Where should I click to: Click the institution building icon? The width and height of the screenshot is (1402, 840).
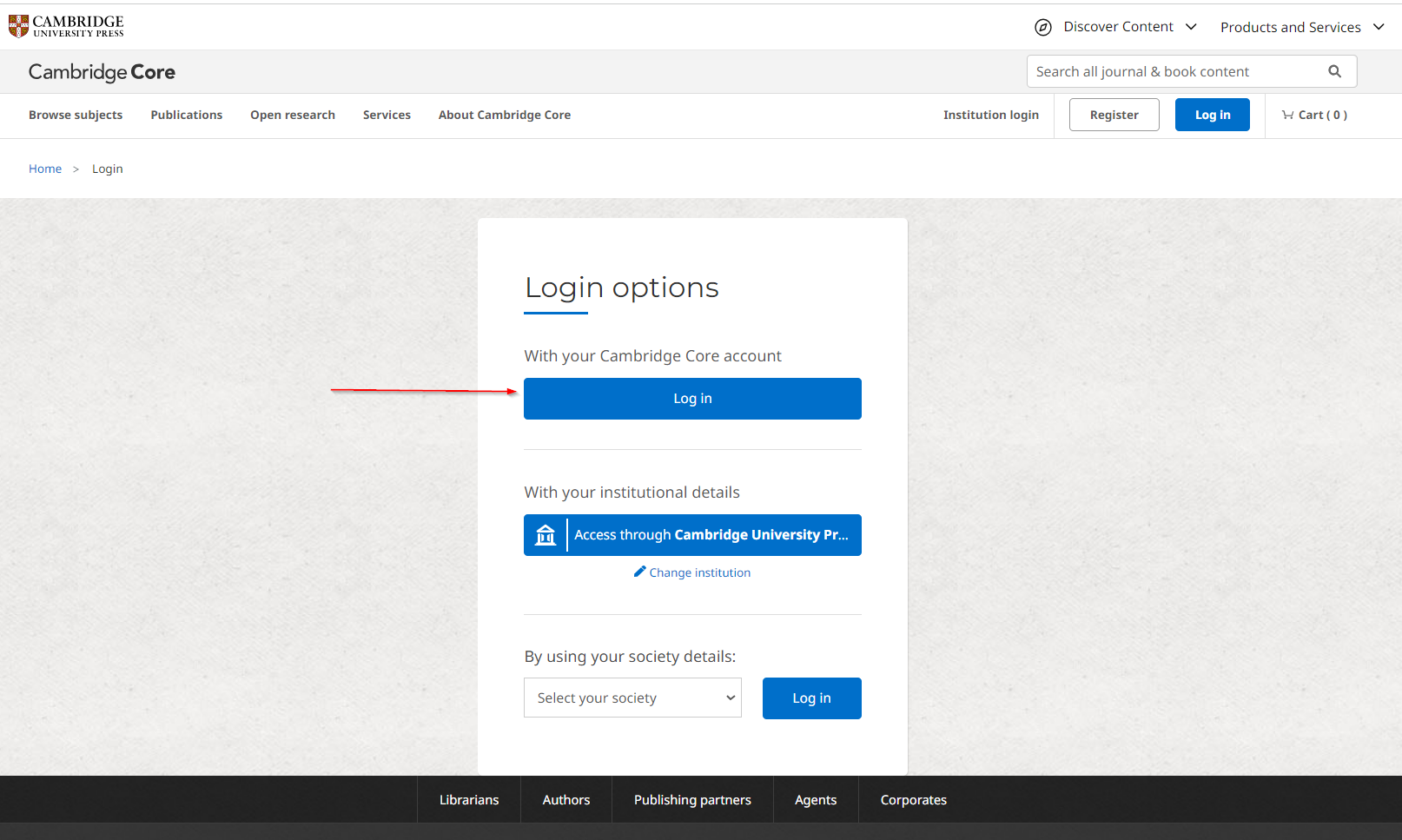click(x=546, y=535)
